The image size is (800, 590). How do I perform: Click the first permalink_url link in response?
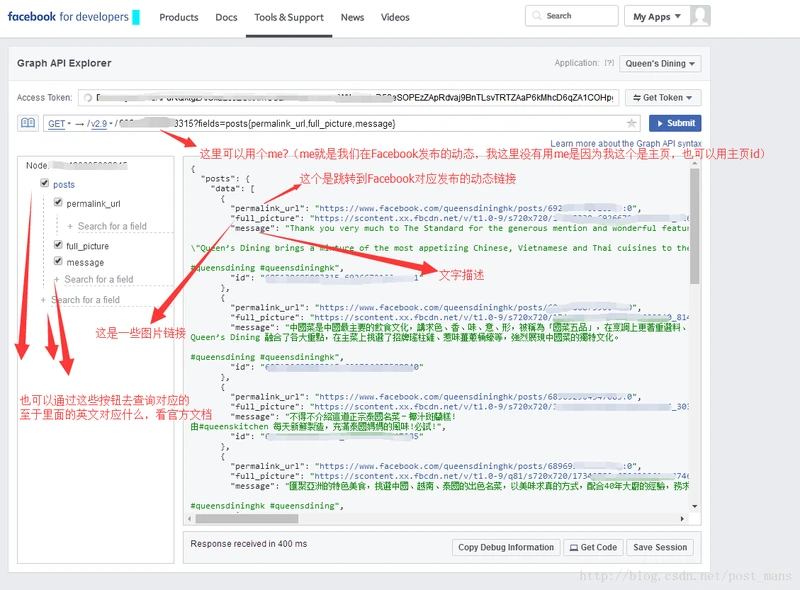pos(476,208)
